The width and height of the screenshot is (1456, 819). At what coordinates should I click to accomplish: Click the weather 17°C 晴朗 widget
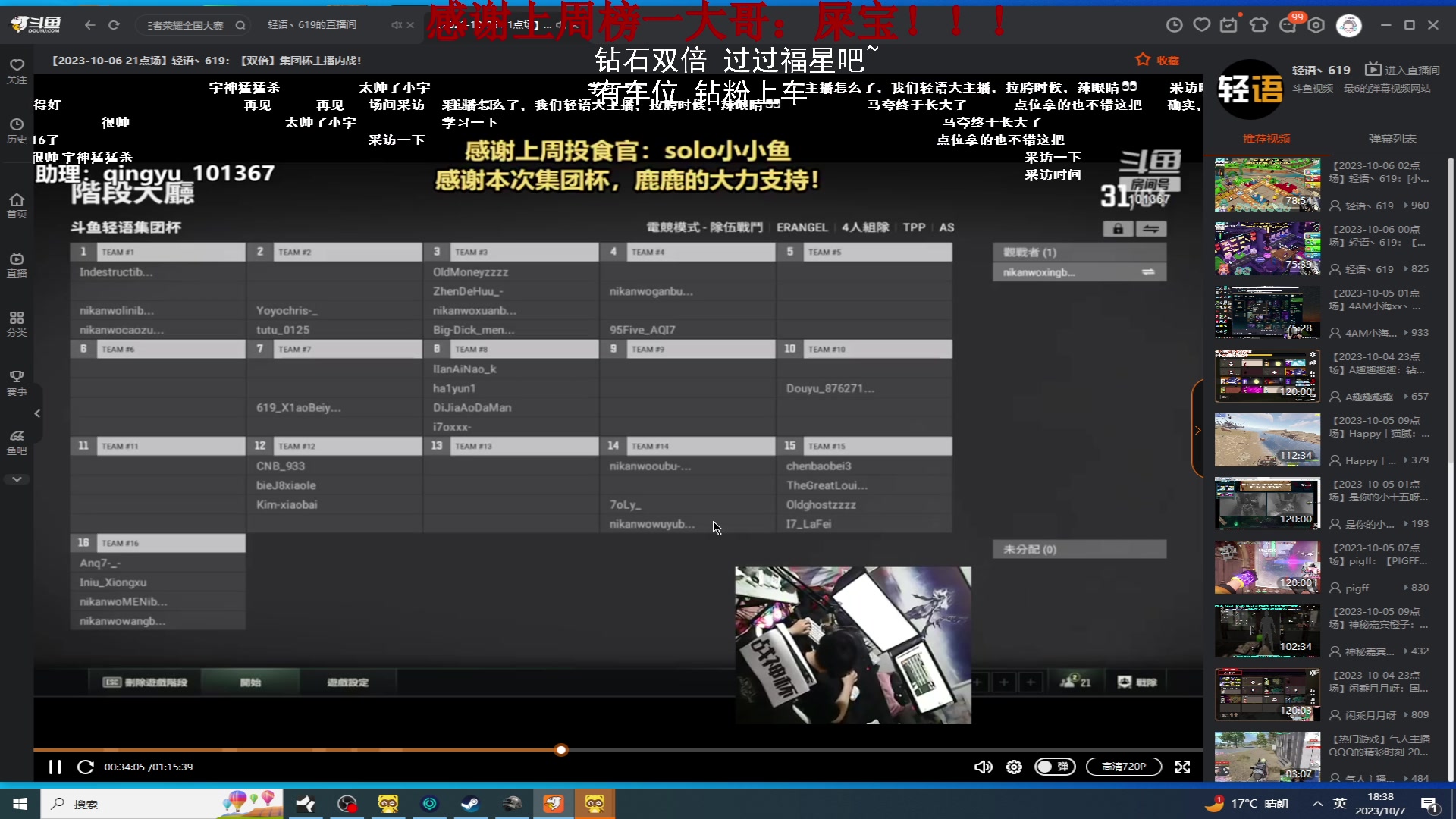pyautogui.click(x=1247, y=804)
